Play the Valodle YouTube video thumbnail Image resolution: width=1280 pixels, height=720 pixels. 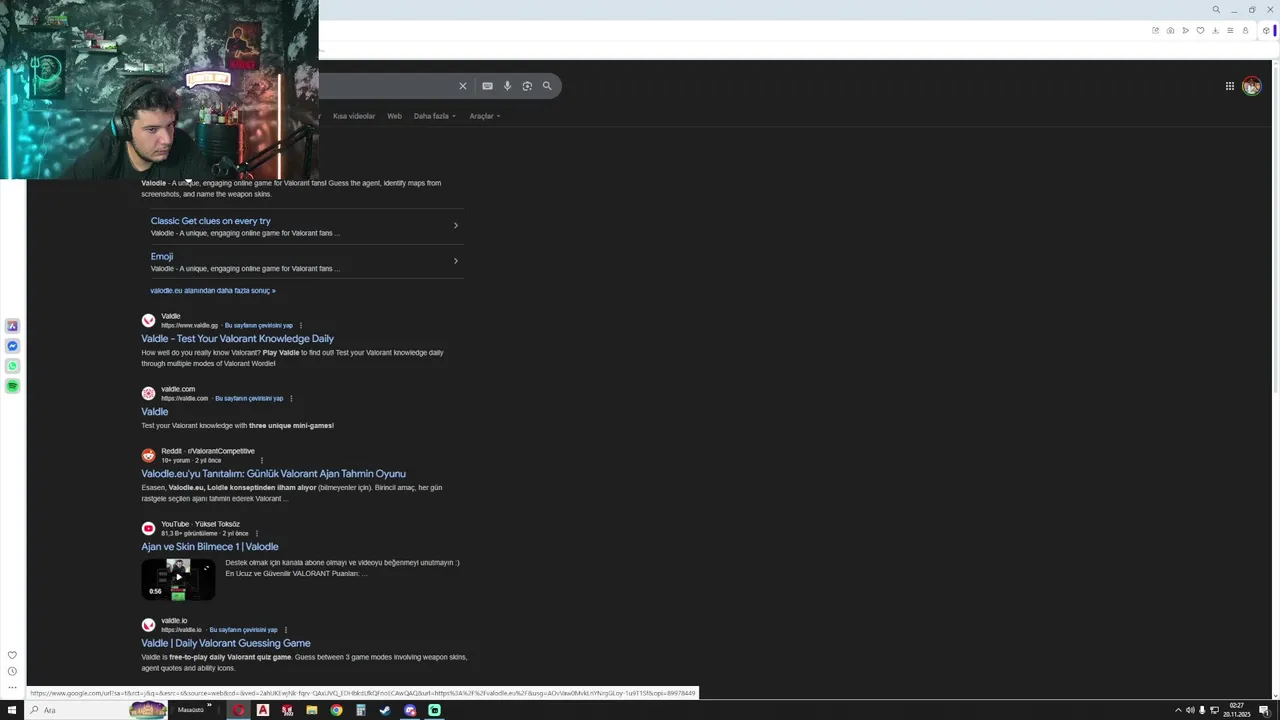pos(178,579)
